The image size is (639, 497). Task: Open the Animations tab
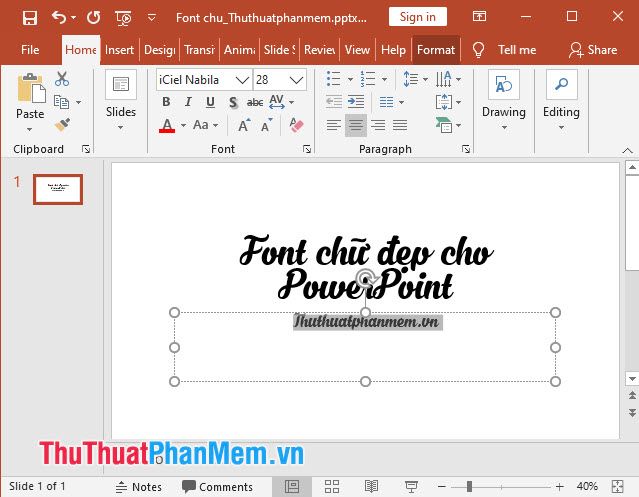pyautogui.click(x=240, y=50)
